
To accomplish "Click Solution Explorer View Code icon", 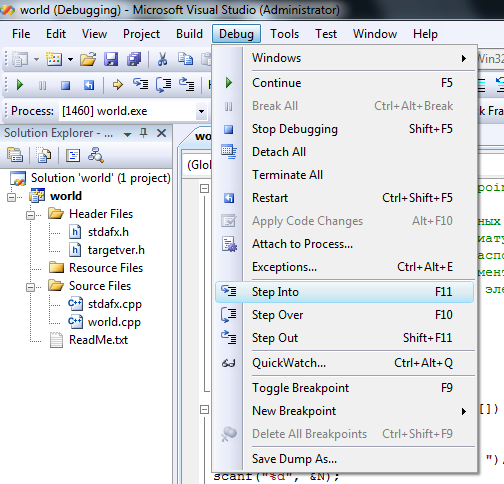I will [73, 155].
